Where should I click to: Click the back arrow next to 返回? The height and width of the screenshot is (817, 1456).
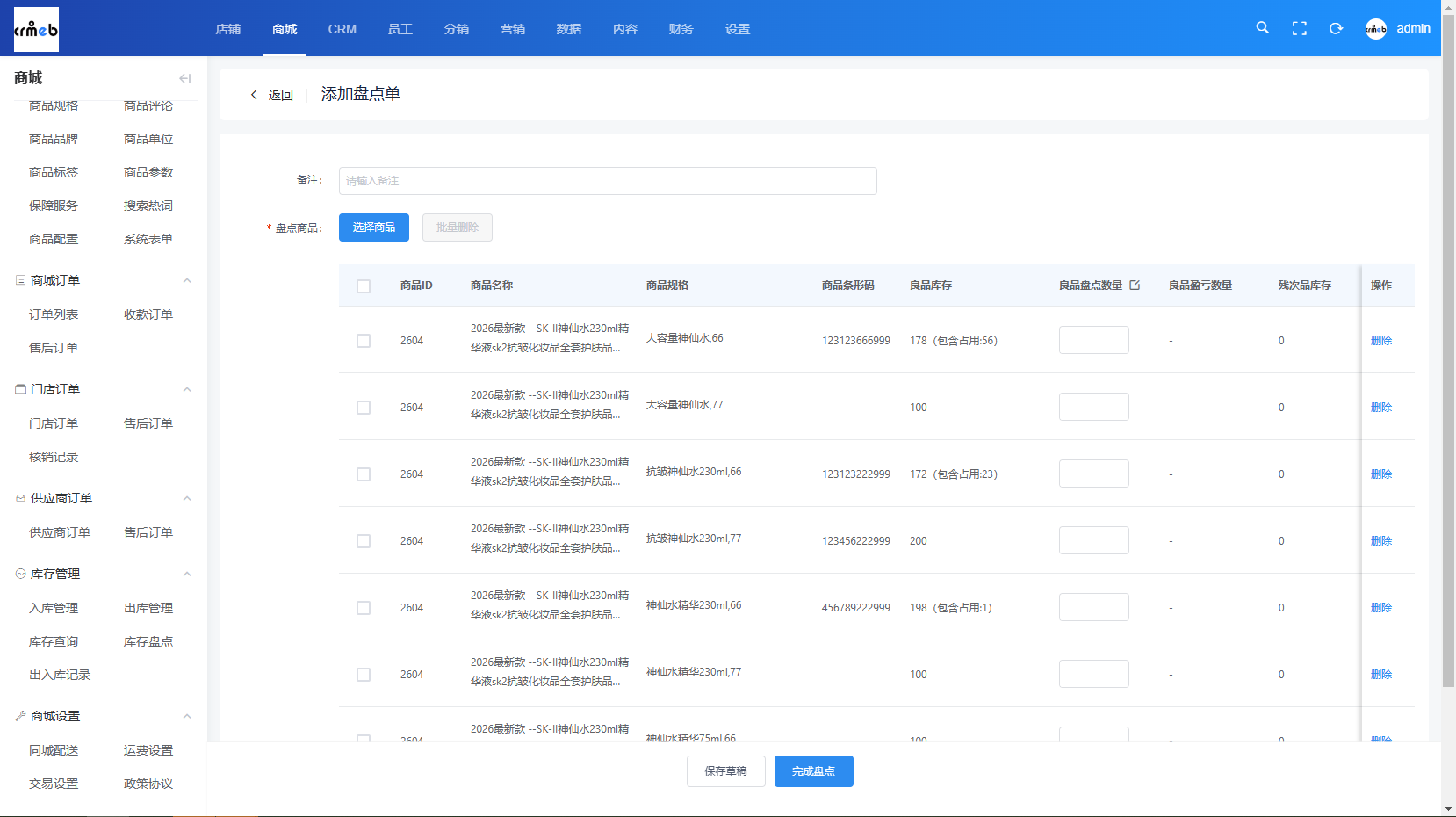pos(254,95)
